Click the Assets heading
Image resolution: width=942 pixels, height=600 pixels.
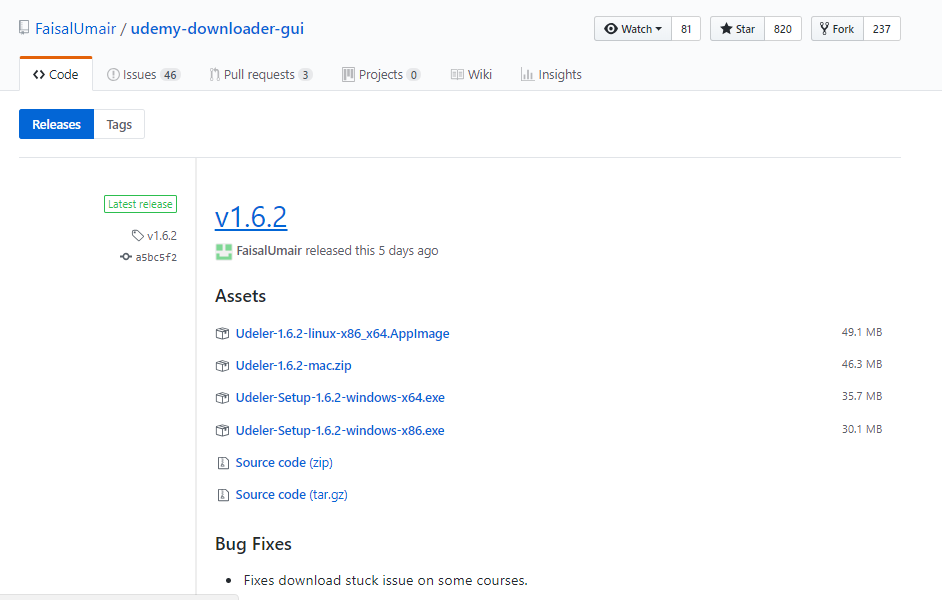pos(240,296)
